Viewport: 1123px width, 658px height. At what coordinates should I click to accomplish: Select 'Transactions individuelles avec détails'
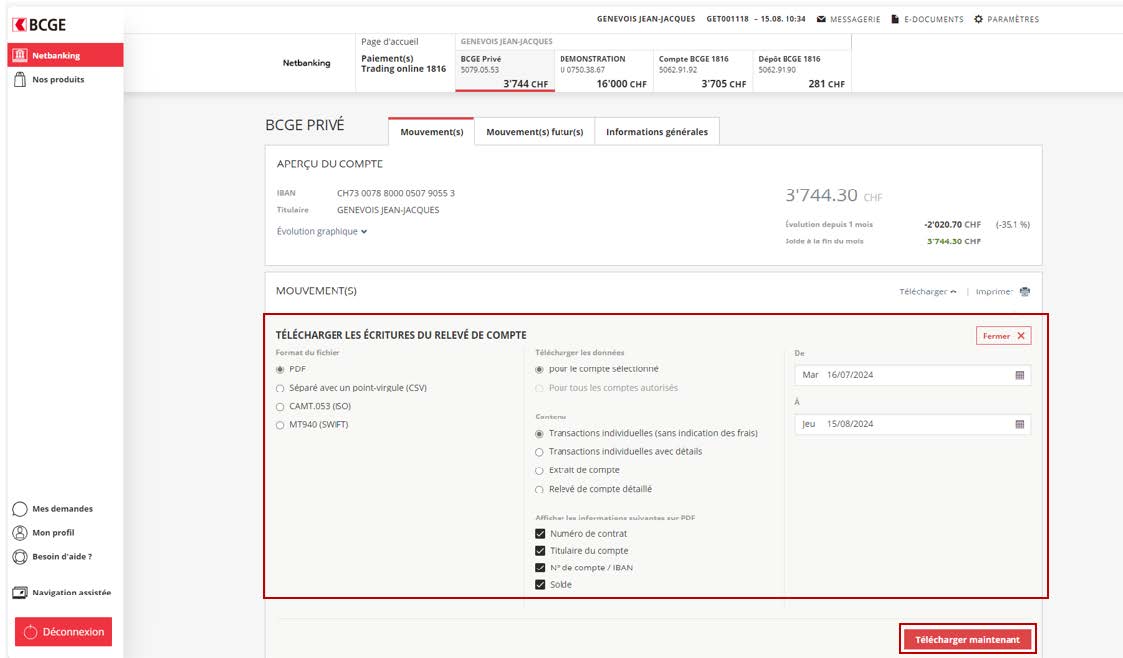click(x=539, y=452)
